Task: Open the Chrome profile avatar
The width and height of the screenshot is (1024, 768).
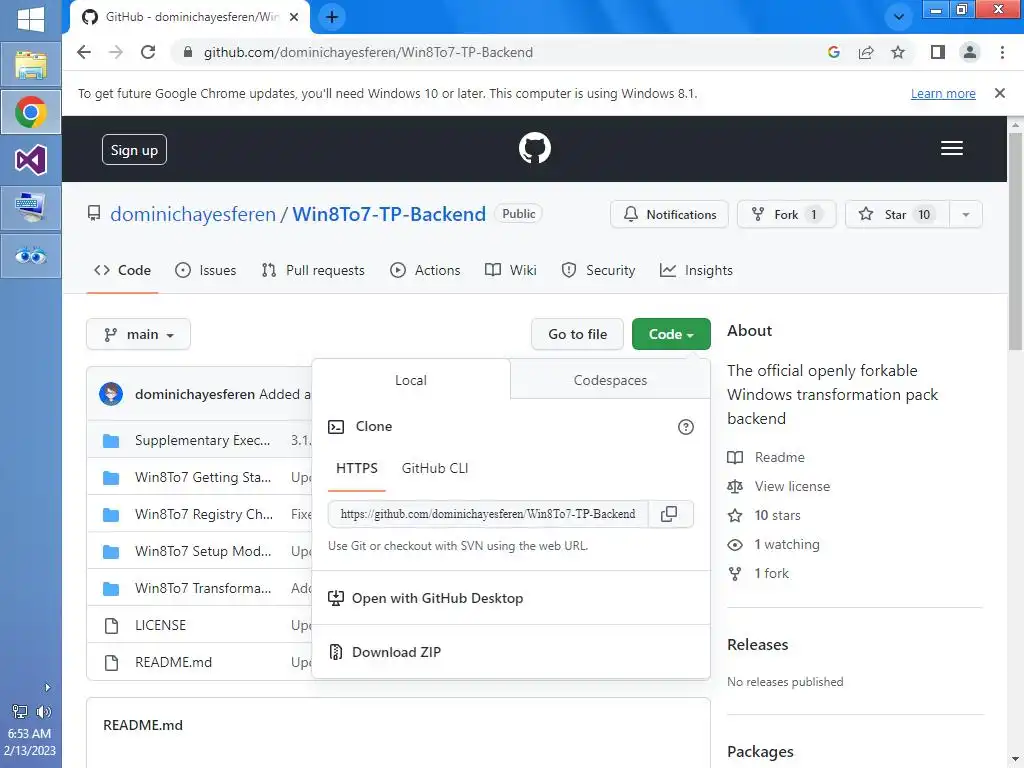Action: tap(970, 52)
